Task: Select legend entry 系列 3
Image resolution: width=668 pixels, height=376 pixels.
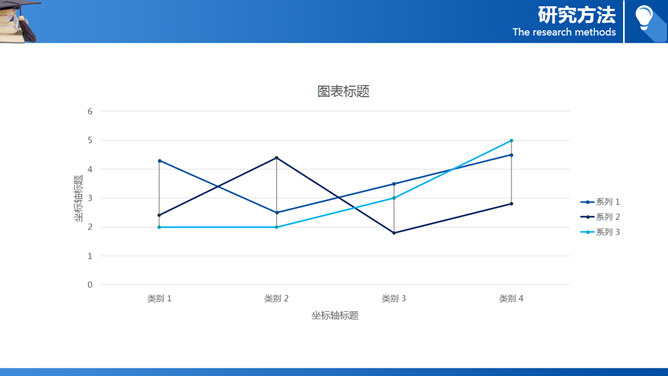Action: point(600,232)
